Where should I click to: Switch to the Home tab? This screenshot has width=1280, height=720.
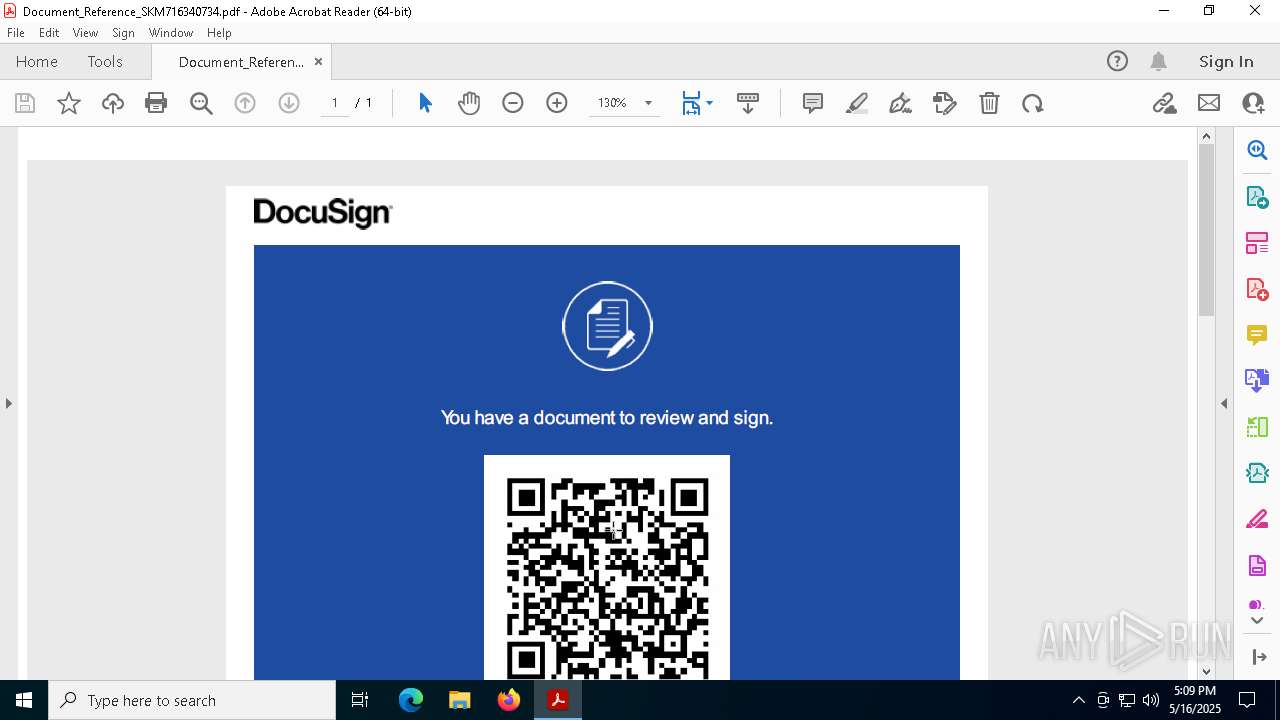[x=37, y=61]
